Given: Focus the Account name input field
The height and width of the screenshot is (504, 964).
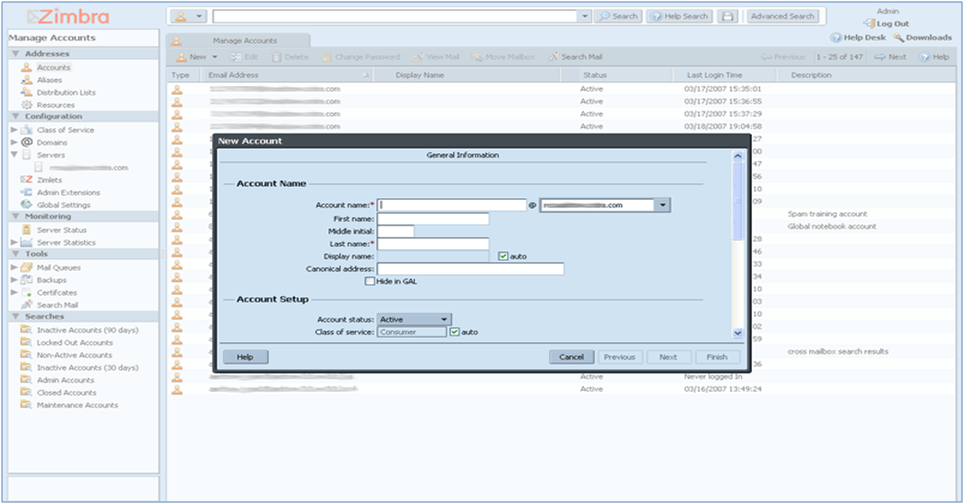Looking at the screenshot, I should [x=452, y=205].
